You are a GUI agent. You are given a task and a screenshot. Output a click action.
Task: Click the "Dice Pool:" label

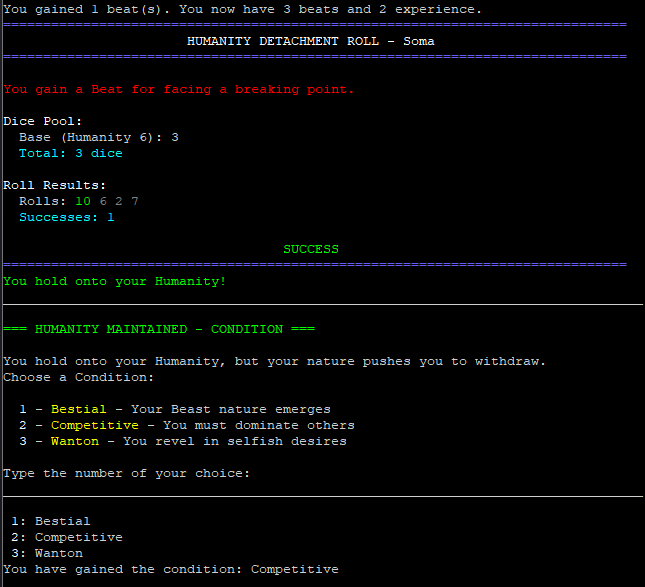43,121
